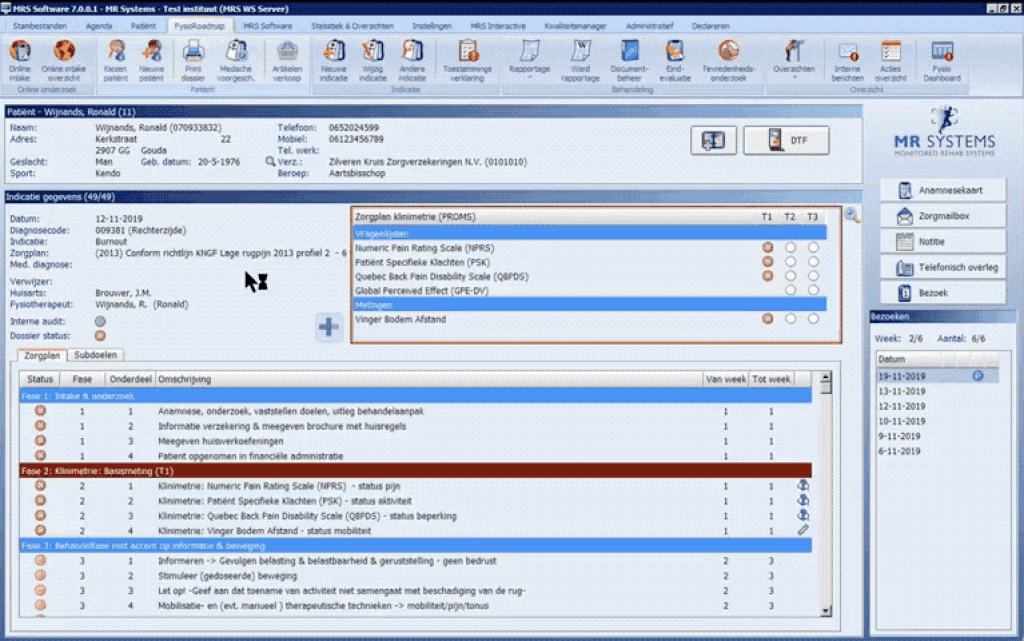Image resolution: width=1024 pixels, height=641 pixels.
Task: Click the blue plus icon beside indication details
Action: coord(330,327)
